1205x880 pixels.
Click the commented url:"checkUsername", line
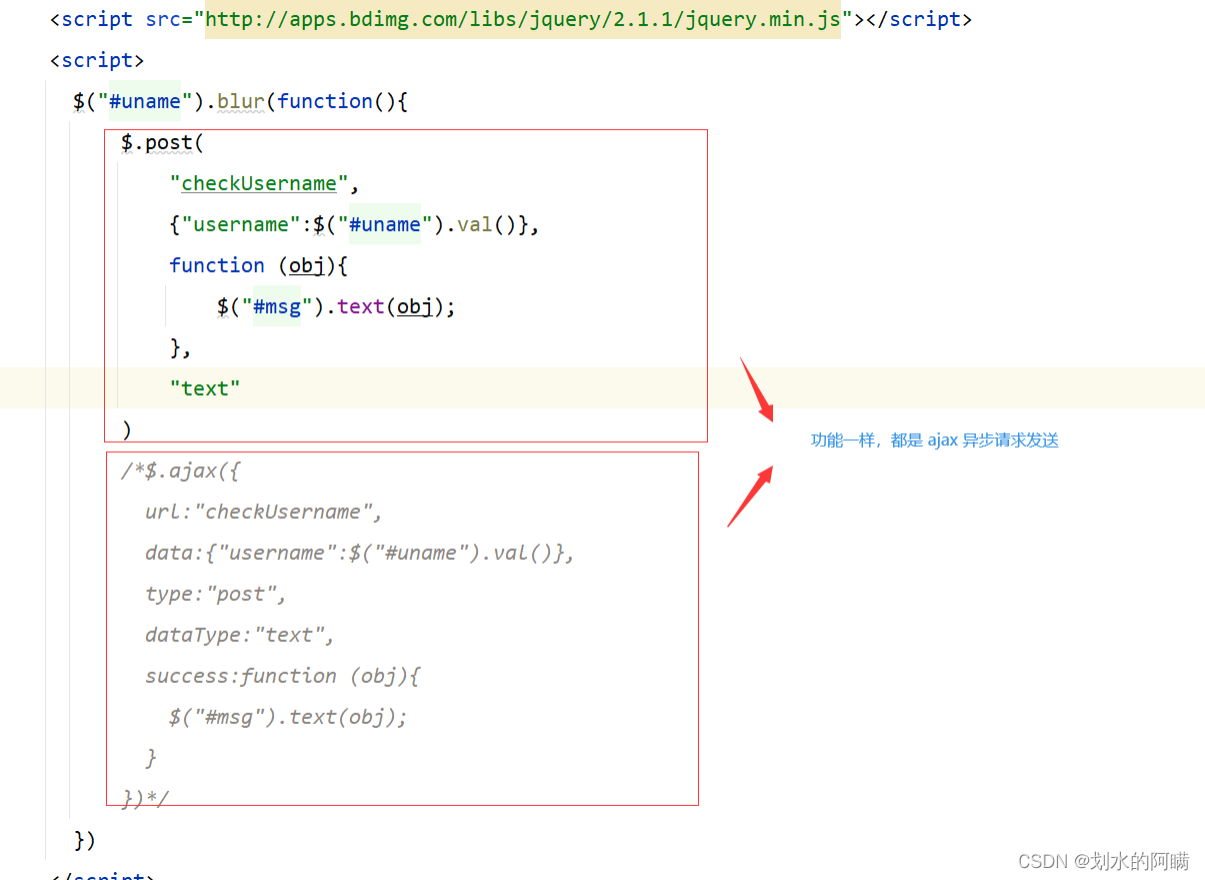(264, 511)
